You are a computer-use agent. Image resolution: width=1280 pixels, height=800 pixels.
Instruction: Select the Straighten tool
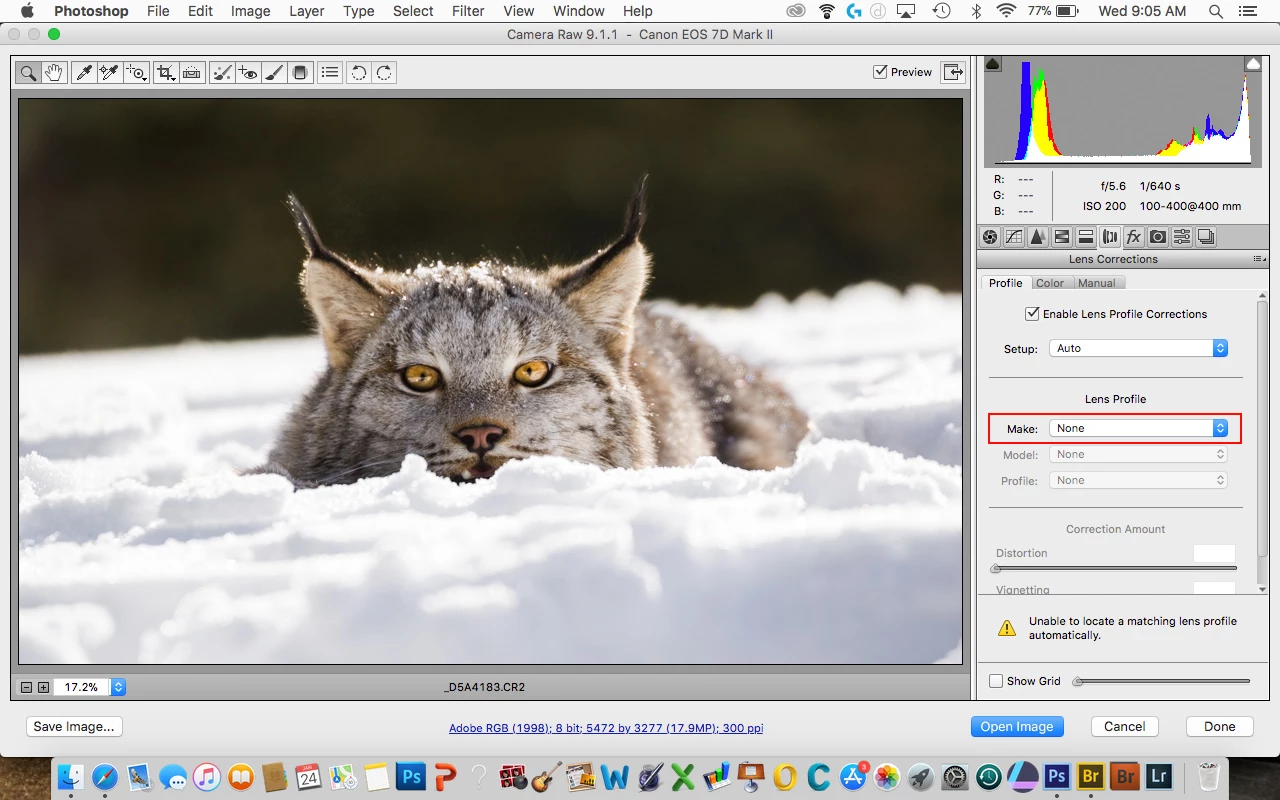(x=192, y=73)
